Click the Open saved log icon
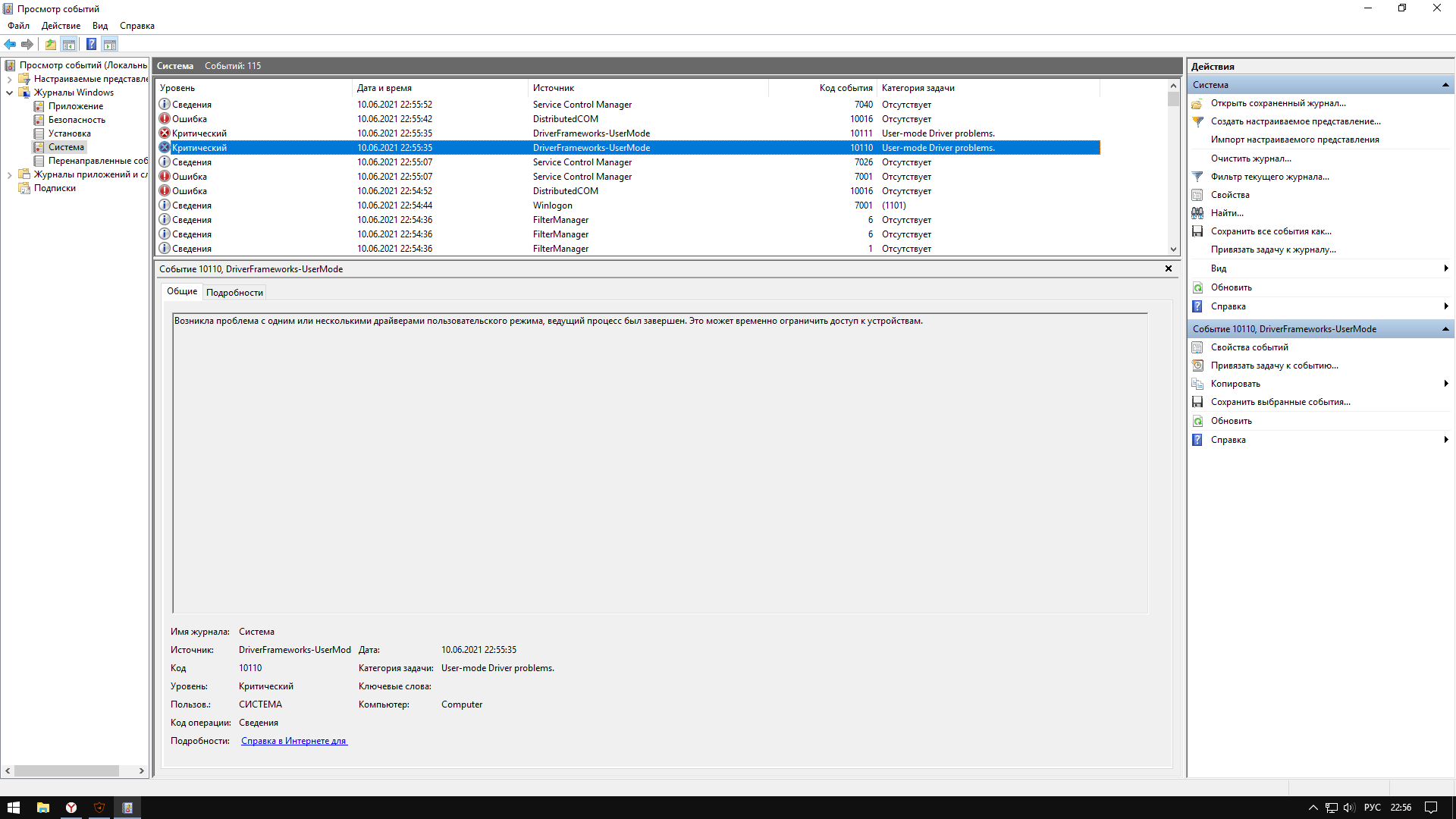1456x819 pixels. pos(1197,103)
